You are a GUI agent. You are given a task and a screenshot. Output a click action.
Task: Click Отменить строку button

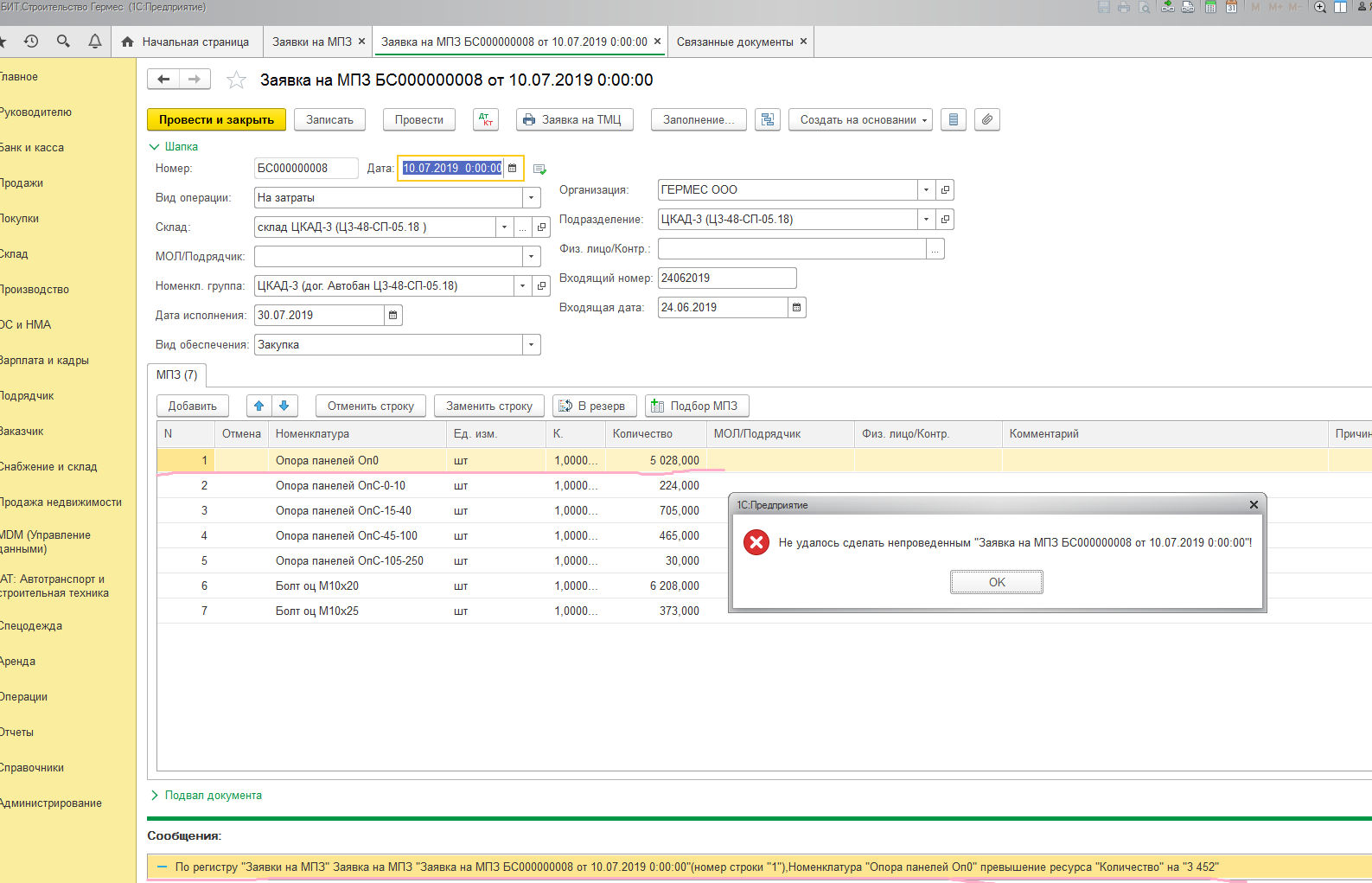pos(371,406)
